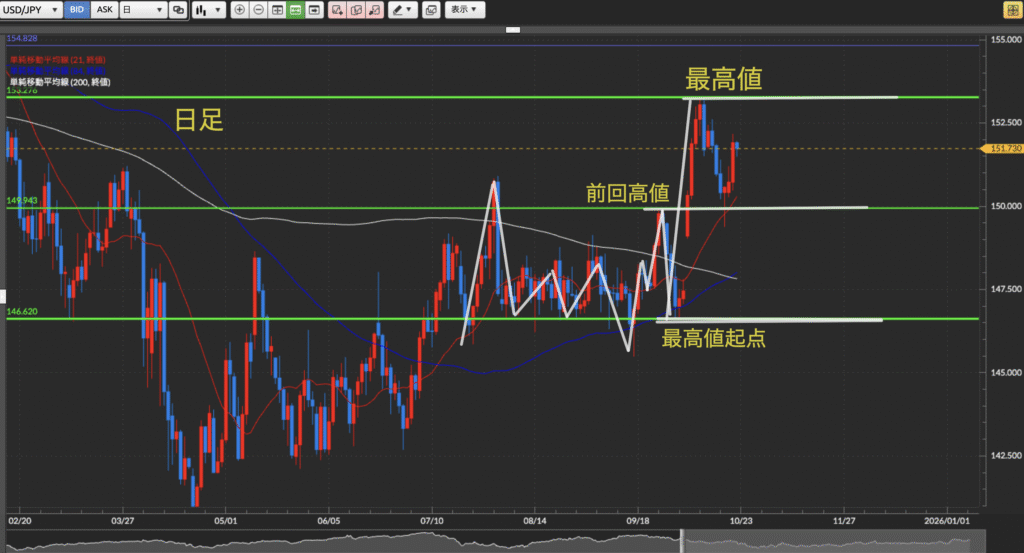Click the zoom out magnifier icon
Screen dimensions: 1024x553
click(258, 10)
